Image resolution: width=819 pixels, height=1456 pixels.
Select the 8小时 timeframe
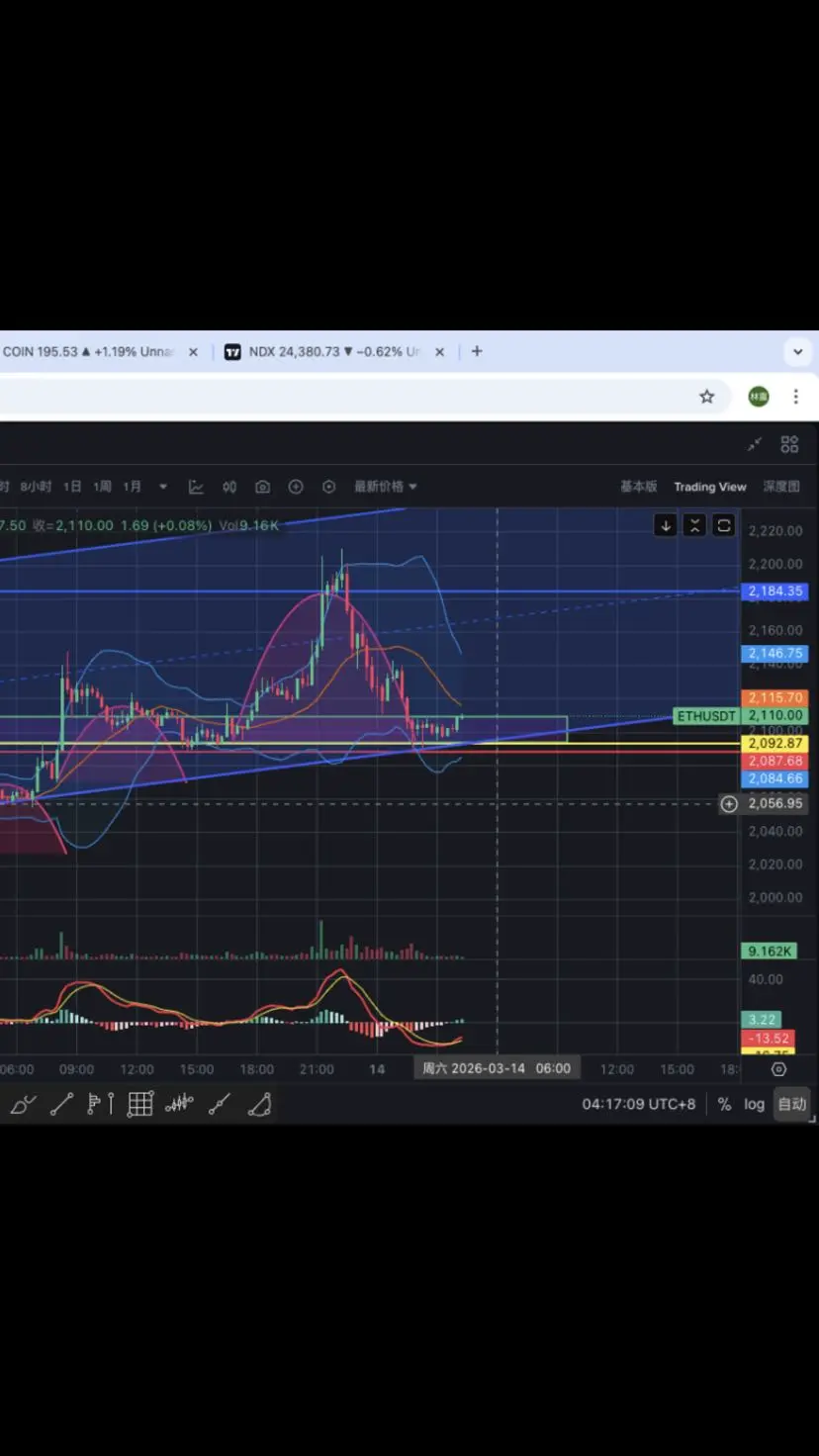[36, 487]
